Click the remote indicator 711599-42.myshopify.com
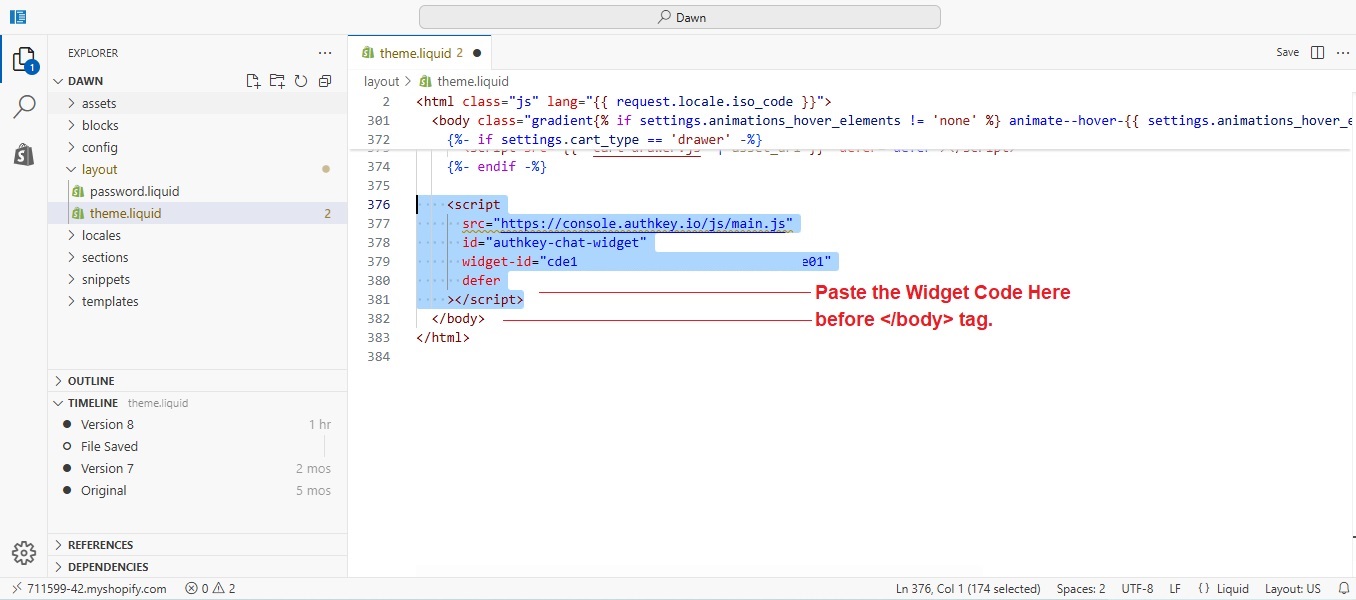The height and width of the screenshot is (600, 1356). [x=89, y=589]
